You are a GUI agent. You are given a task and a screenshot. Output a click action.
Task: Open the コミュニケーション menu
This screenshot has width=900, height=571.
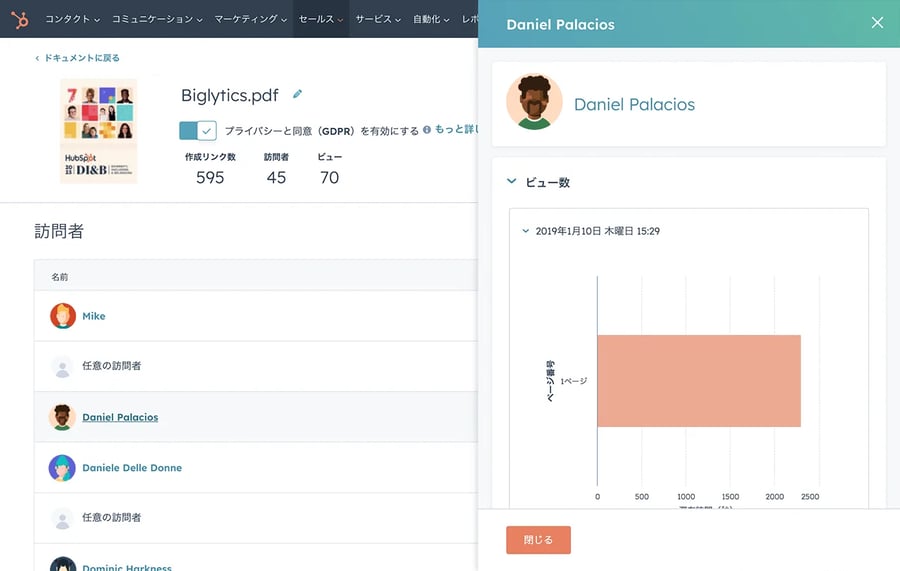(157, 19)
